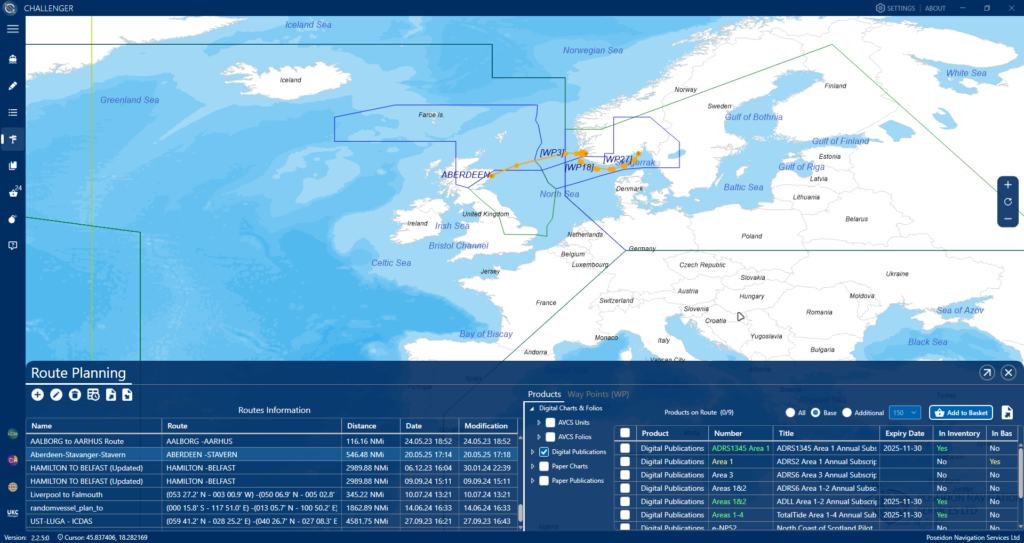Expand the Digital Publications tree node
This screenshot has width=1024, height=543.
[532, 452]
